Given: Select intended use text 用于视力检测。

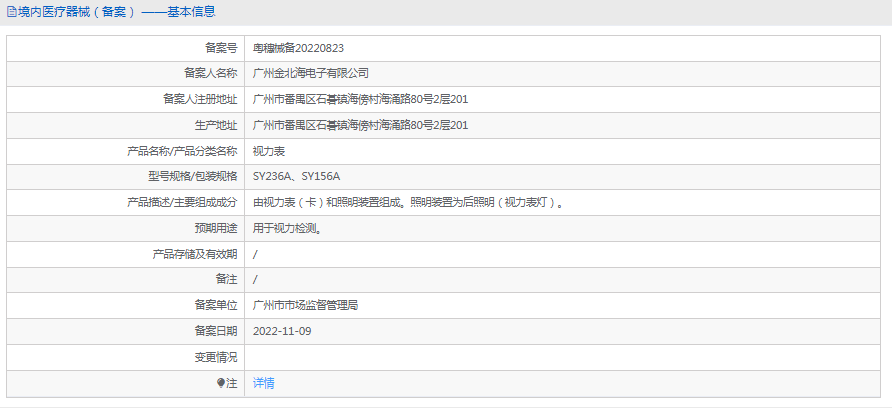Looking at the screenshot, I should (x=290, y=229).
